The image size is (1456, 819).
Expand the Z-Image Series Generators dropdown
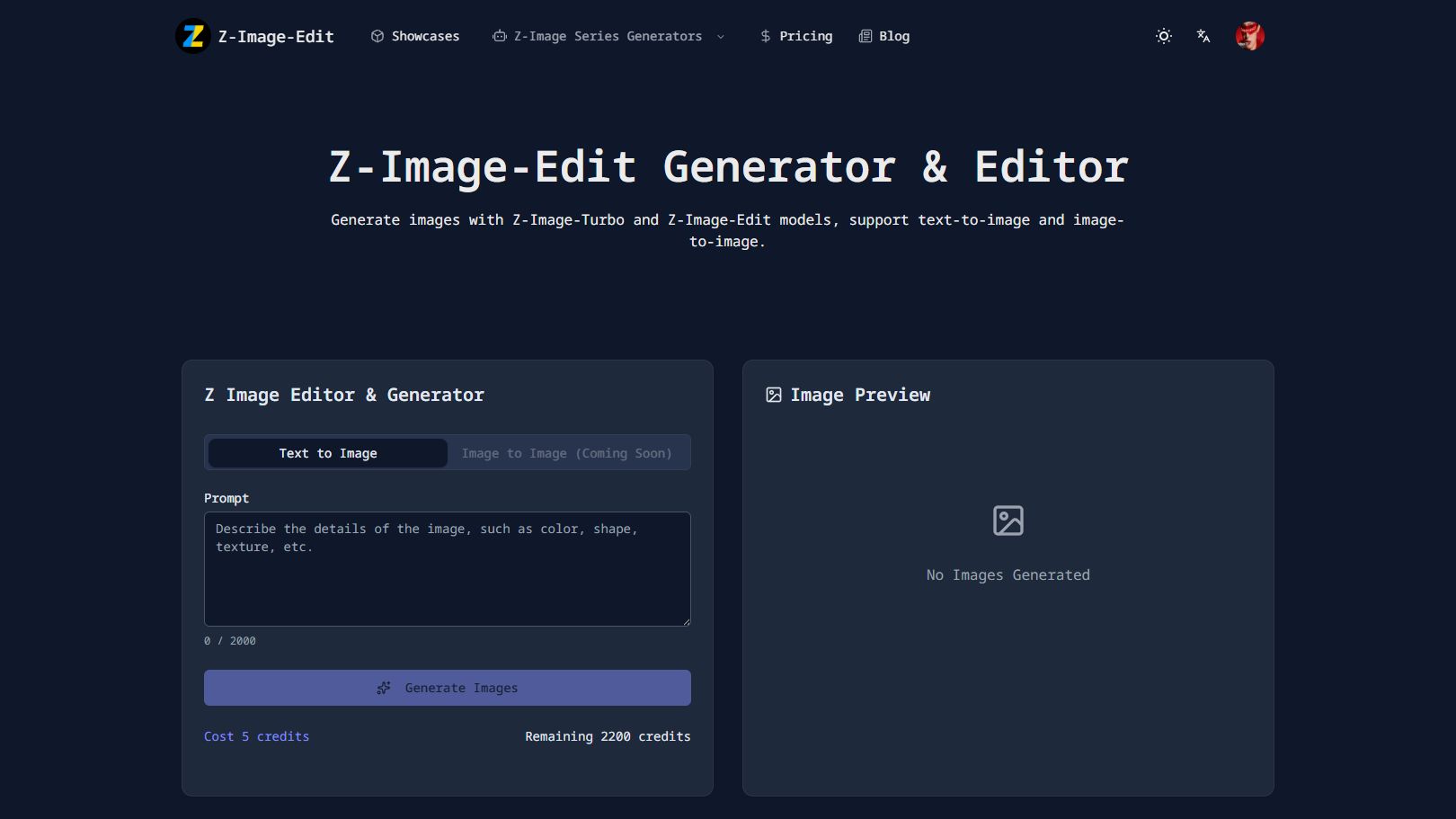608,36
